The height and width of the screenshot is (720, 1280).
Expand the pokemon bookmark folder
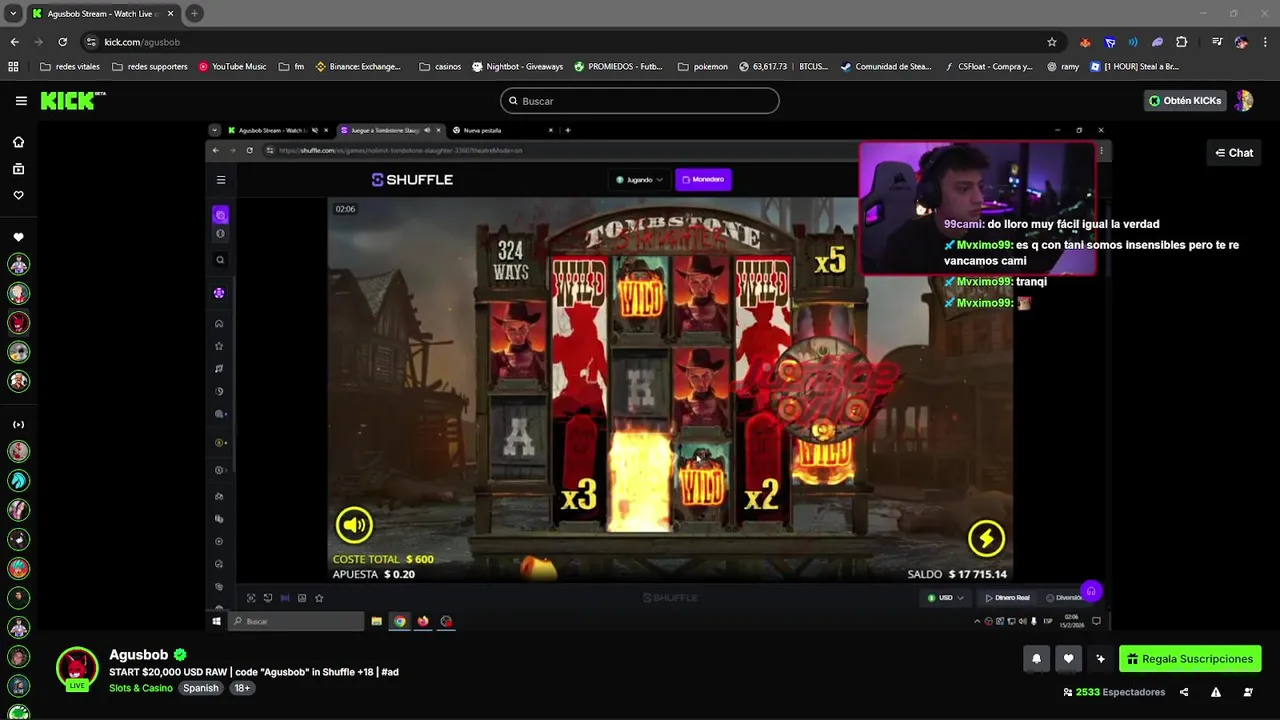coord(703,67)
